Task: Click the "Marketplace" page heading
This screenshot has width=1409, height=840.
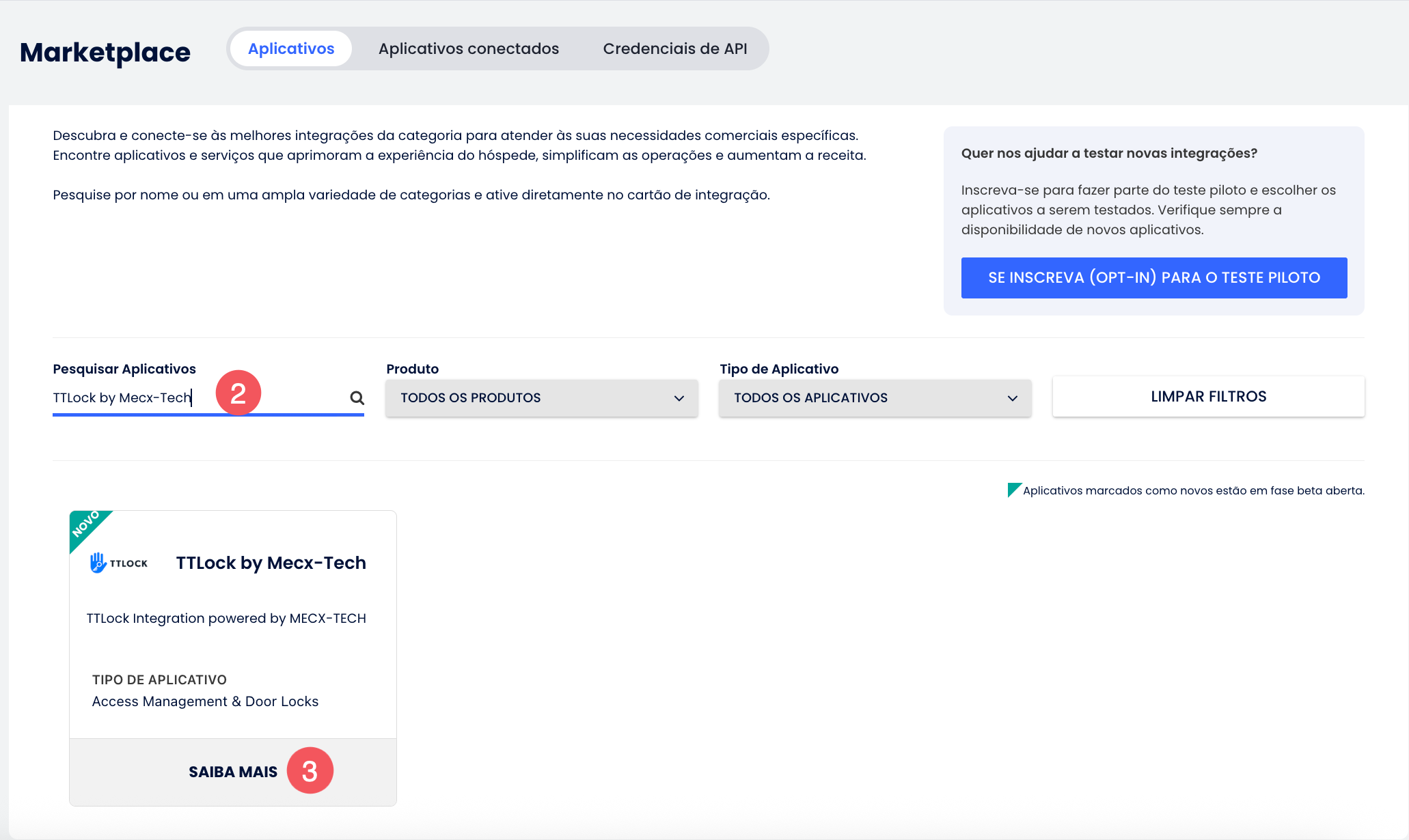Action: click(105, 51)
